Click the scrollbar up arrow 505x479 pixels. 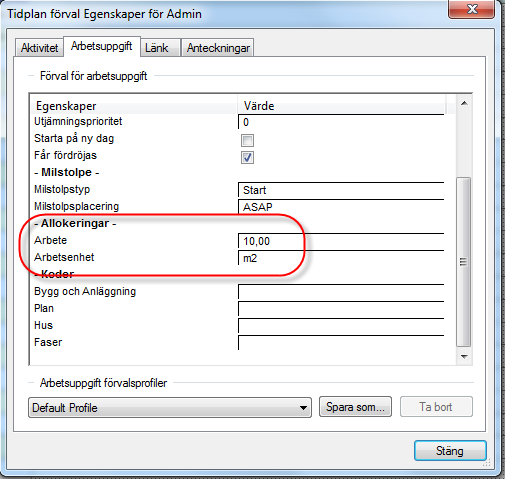click(464, 103)
